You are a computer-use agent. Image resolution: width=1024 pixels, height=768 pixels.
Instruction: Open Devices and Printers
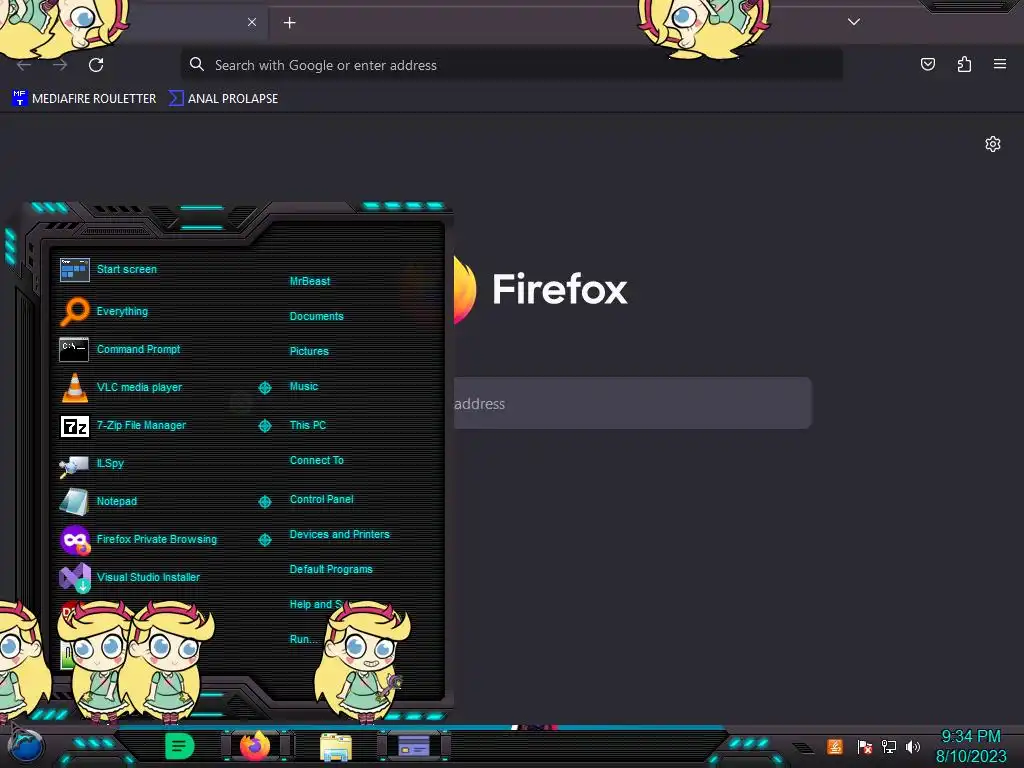click(339, 534)
